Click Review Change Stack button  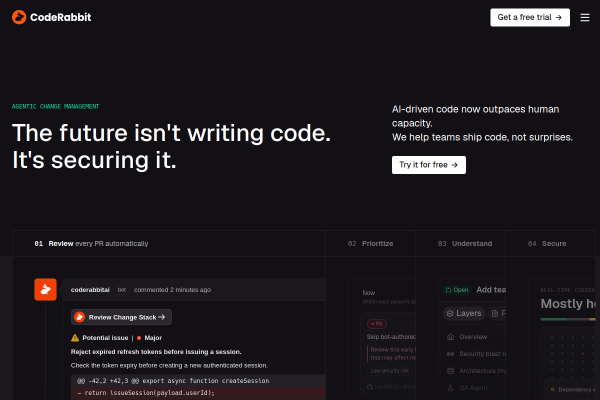click(121, 317)
